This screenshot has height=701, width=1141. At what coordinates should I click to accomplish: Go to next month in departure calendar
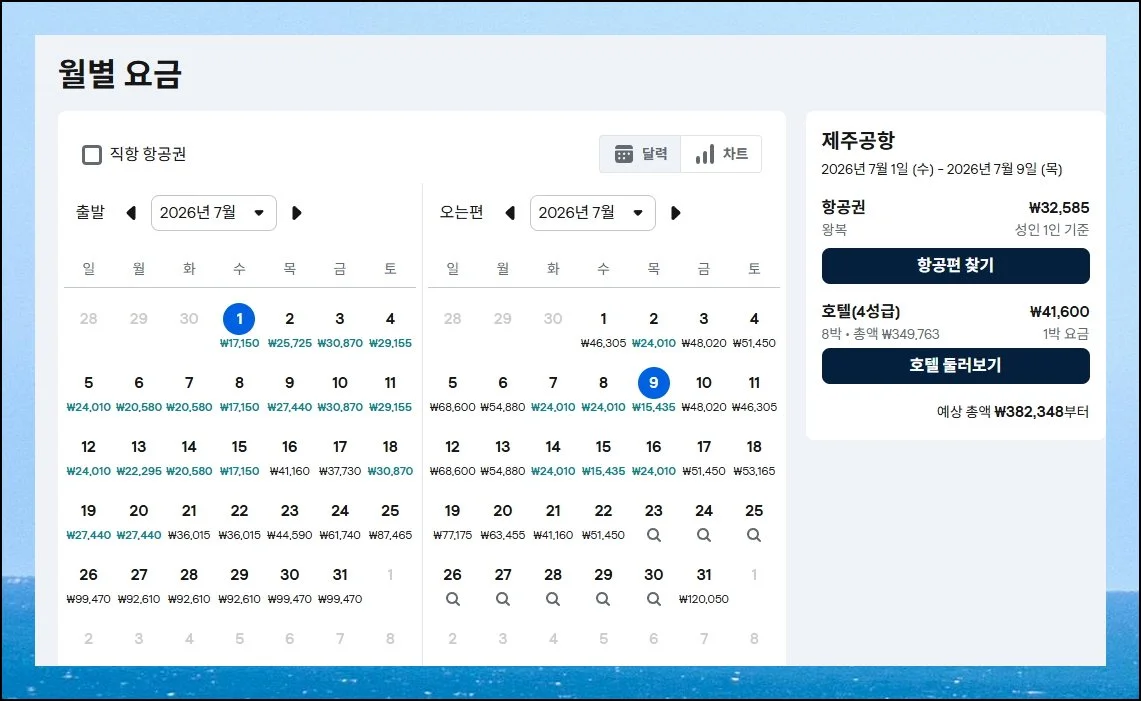tap(296, 213)
